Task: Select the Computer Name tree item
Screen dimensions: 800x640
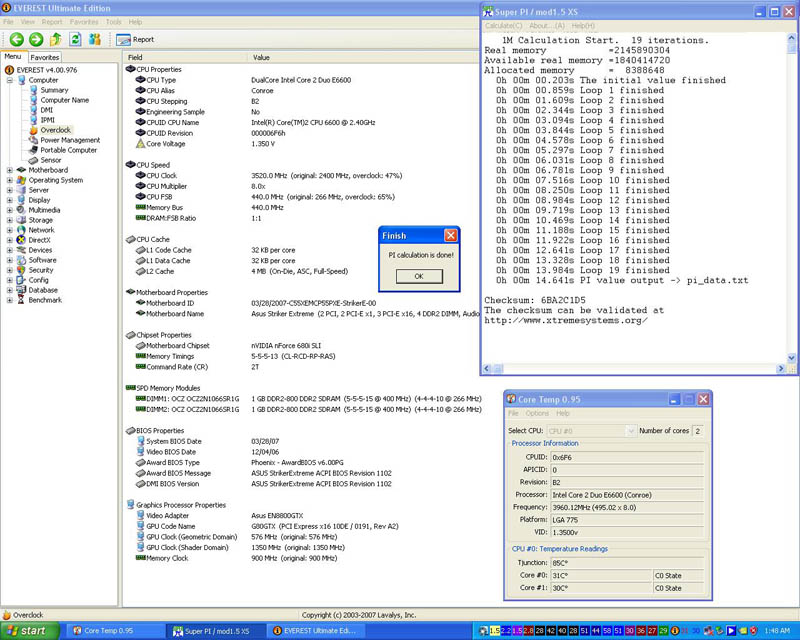Action: (x=65, y=100)
